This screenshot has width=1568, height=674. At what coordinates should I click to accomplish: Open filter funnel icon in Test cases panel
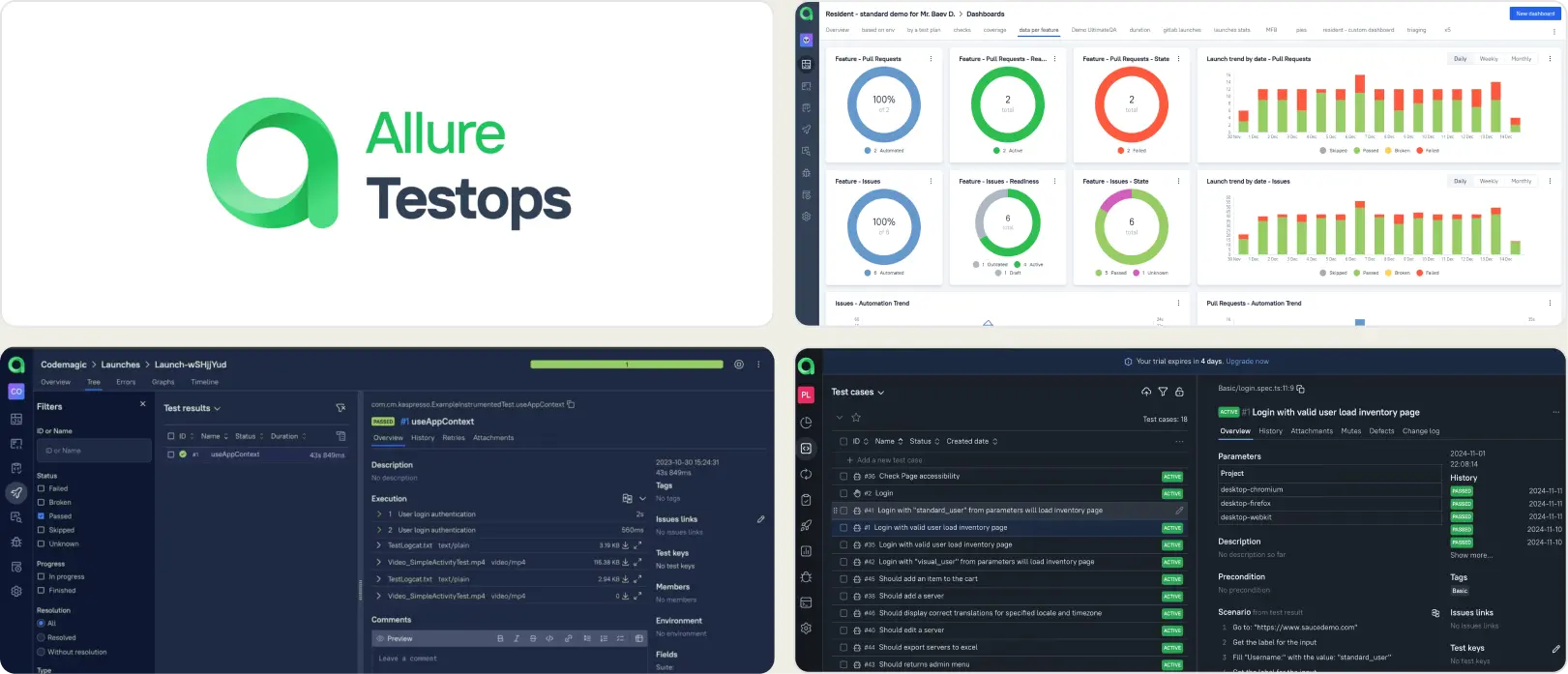tap(1163, 392)
